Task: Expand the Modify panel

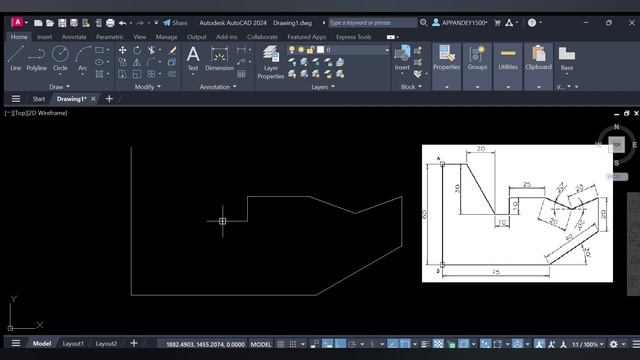Action: (x=147, y=87)
